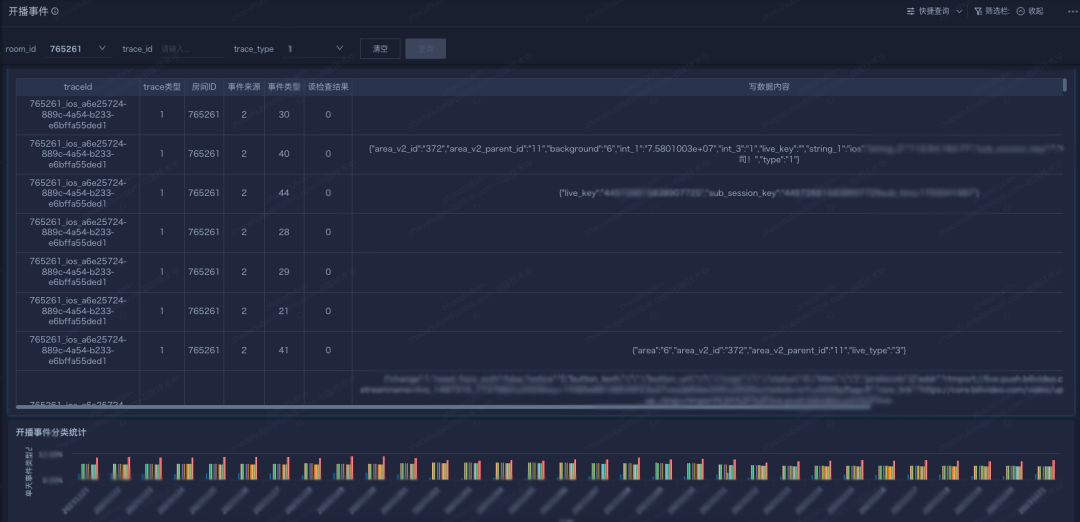Click the JSON content starting with area_v2_id in the event 40 row
The height and width of the screenshot is (522, 1080).
(x=716, y=154)
